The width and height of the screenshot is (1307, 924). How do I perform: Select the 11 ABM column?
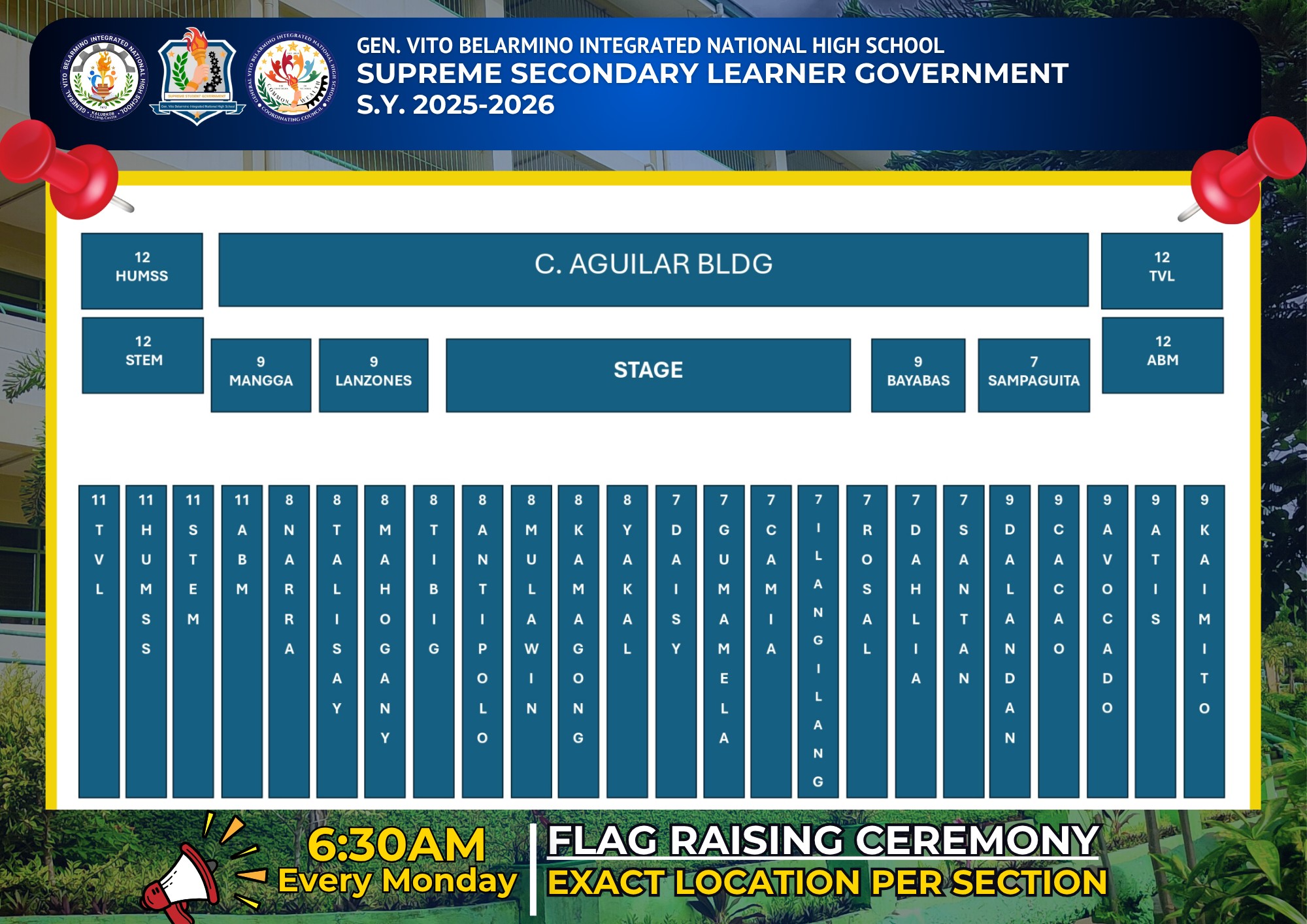pos(242,641)
